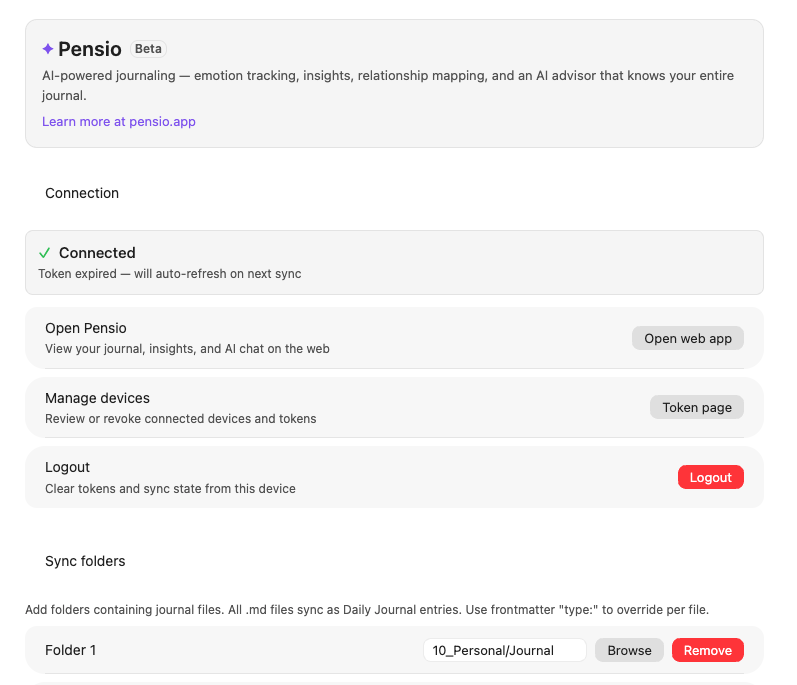The height and width of the screenshot is (685, 797).
Task: Open the 'Learn more at pensio.app' link
Action: click(x=118, y=121)
